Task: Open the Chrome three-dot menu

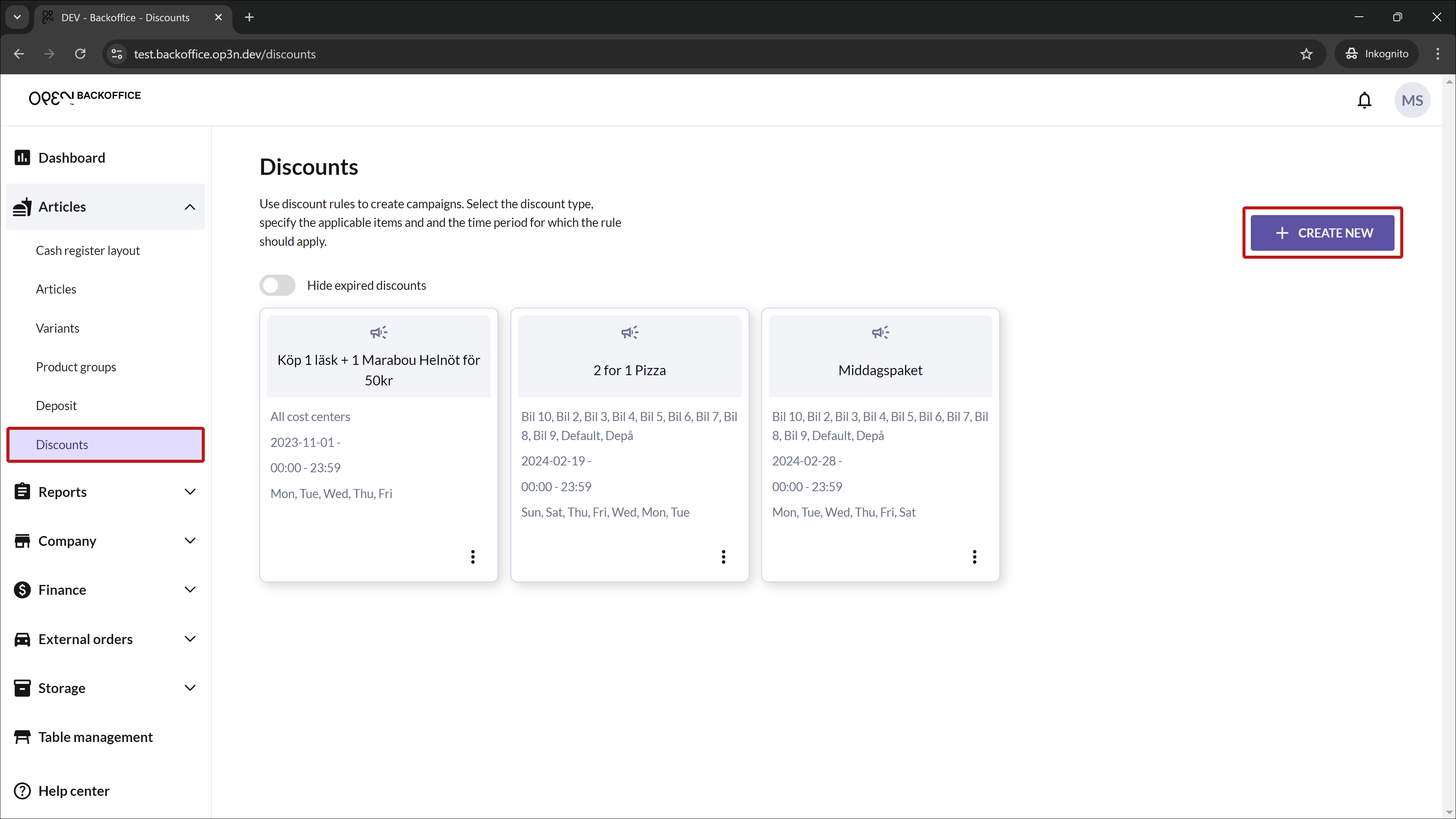Action: click(1438, 54)
